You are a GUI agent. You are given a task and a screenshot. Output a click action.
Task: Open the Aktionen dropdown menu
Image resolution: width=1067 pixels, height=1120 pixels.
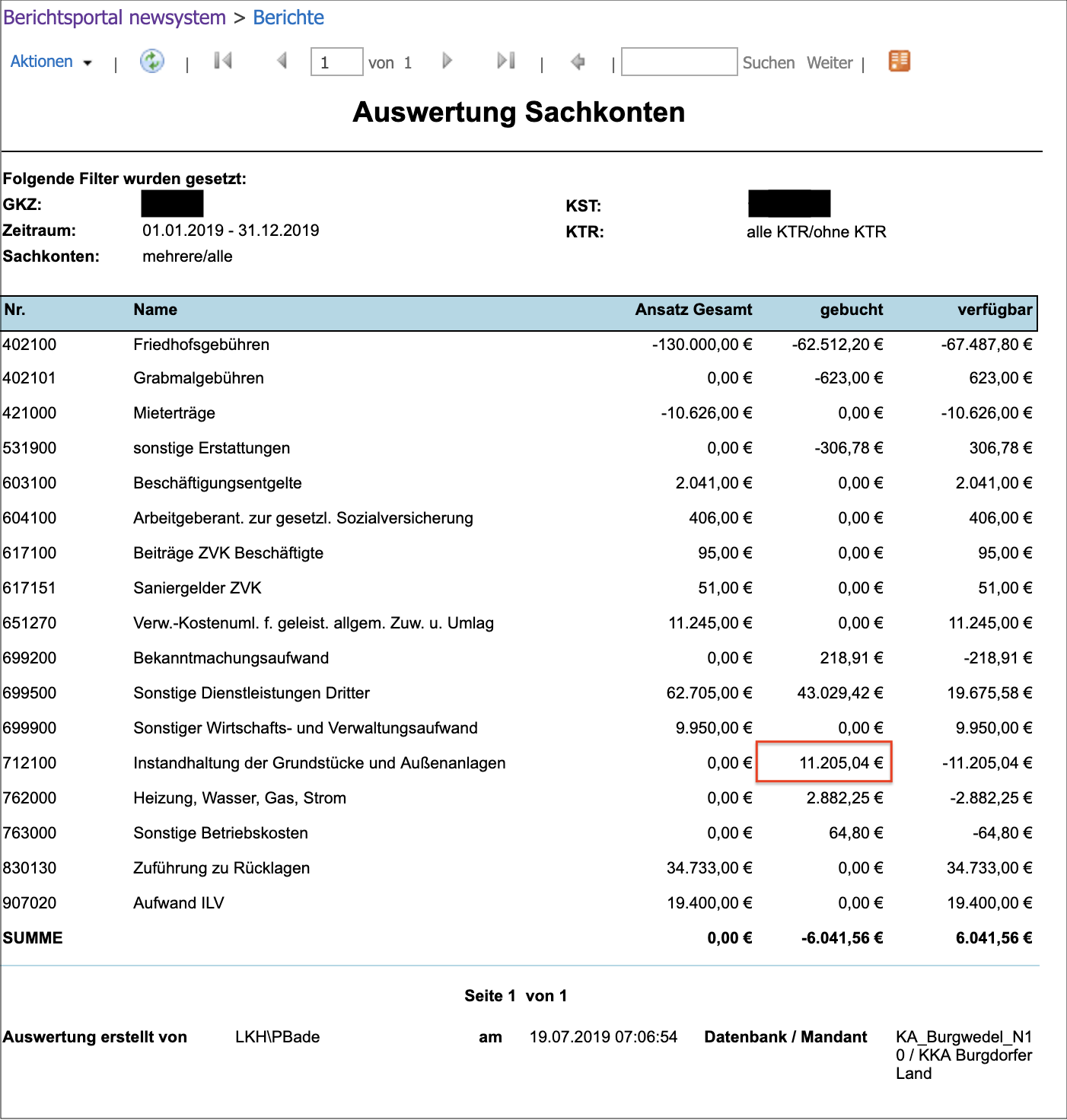point(51,62)
